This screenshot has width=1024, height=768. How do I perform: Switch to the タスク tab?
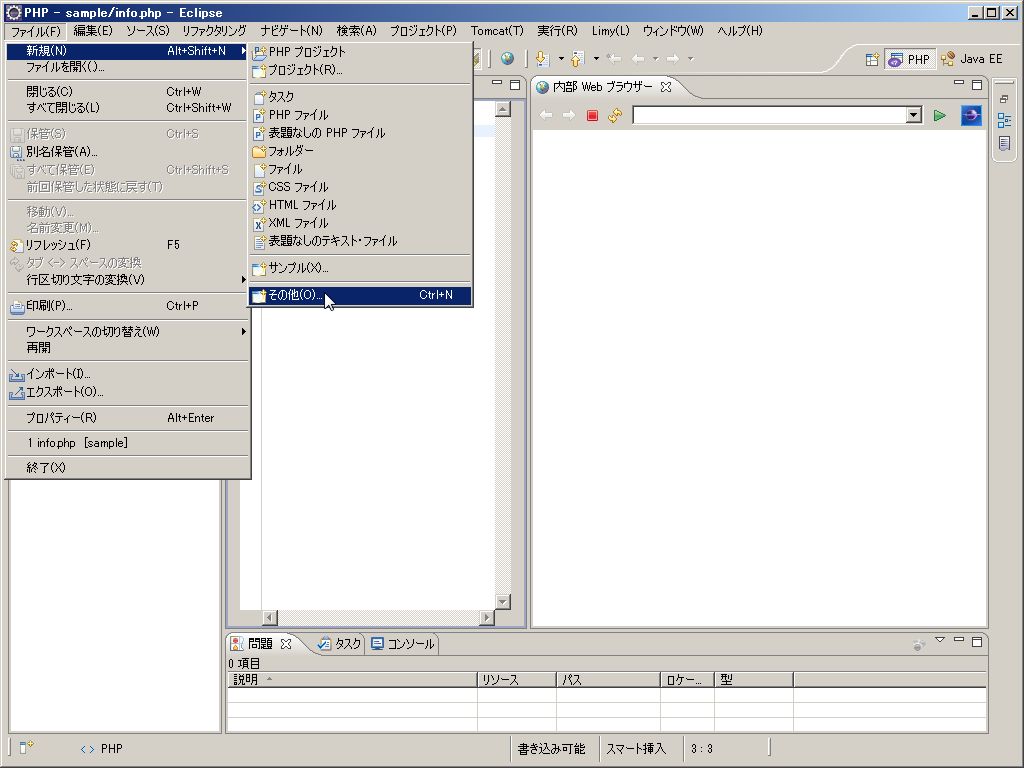tap(339, 644)
